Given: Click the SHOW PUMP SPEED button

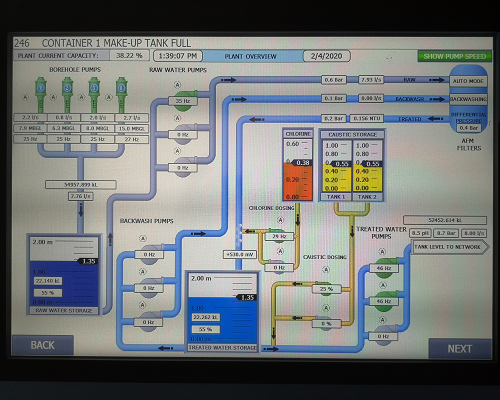Looking at the screenshot, I should tap(455, 56).
